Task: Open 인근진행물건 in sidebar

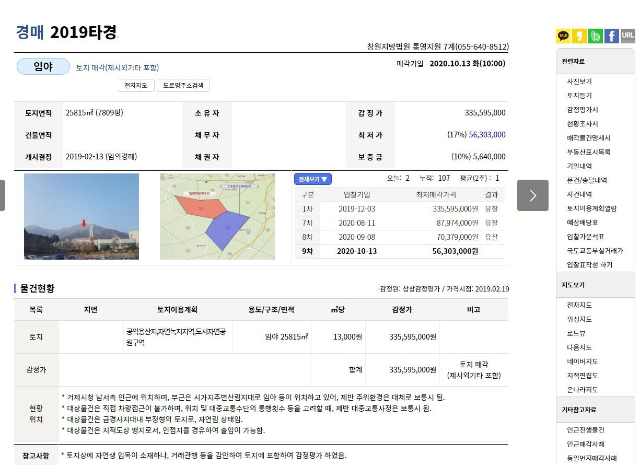Action: pos(585,429)
